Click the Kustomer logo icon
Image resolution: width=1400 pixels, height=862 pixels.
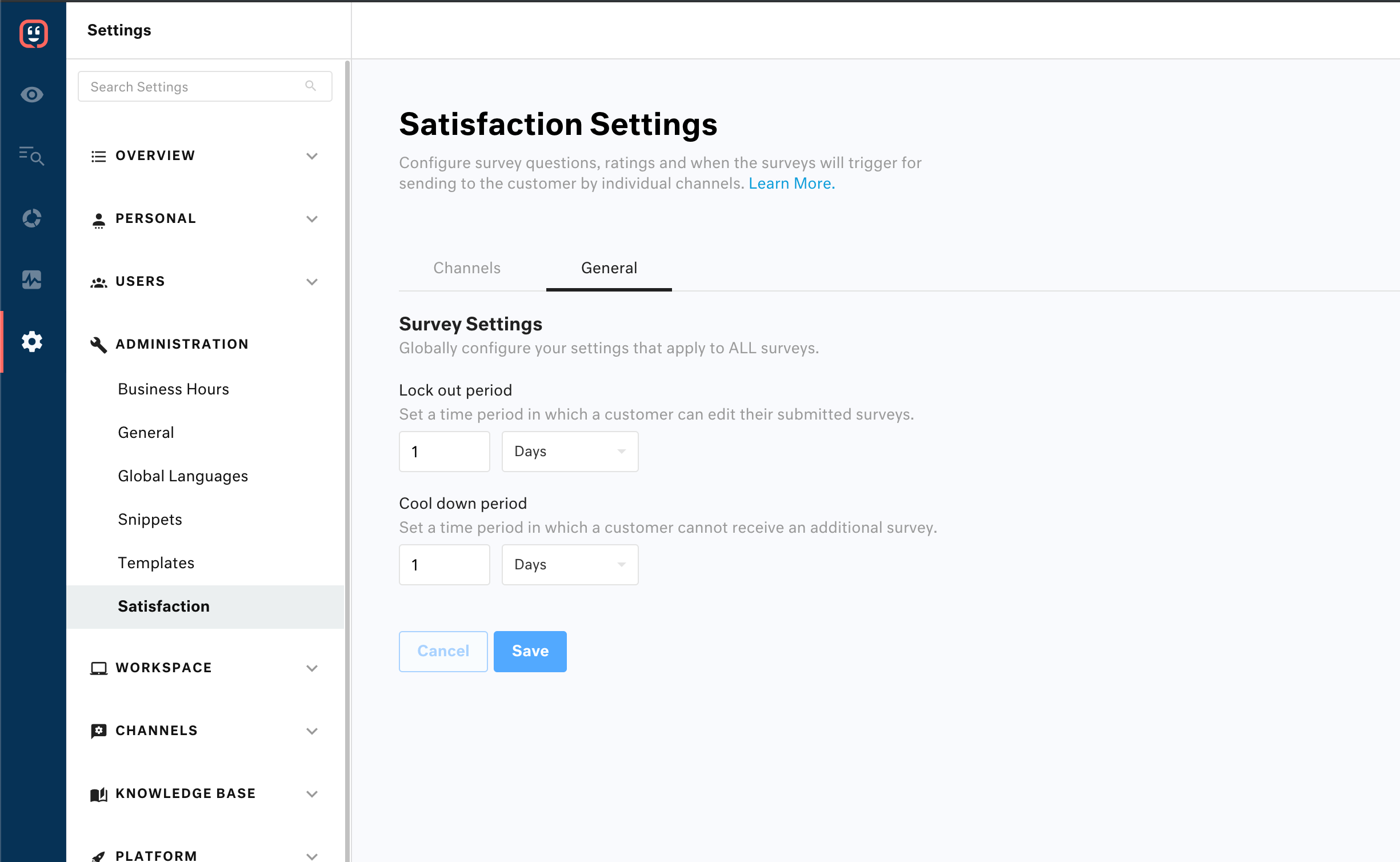pos(33,33)
